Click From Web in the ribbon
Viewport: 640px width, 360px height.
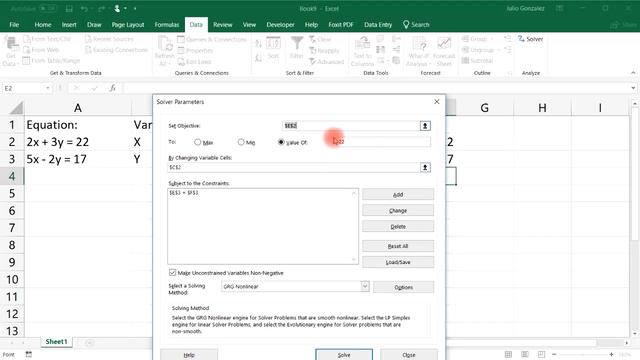point(41,50)
